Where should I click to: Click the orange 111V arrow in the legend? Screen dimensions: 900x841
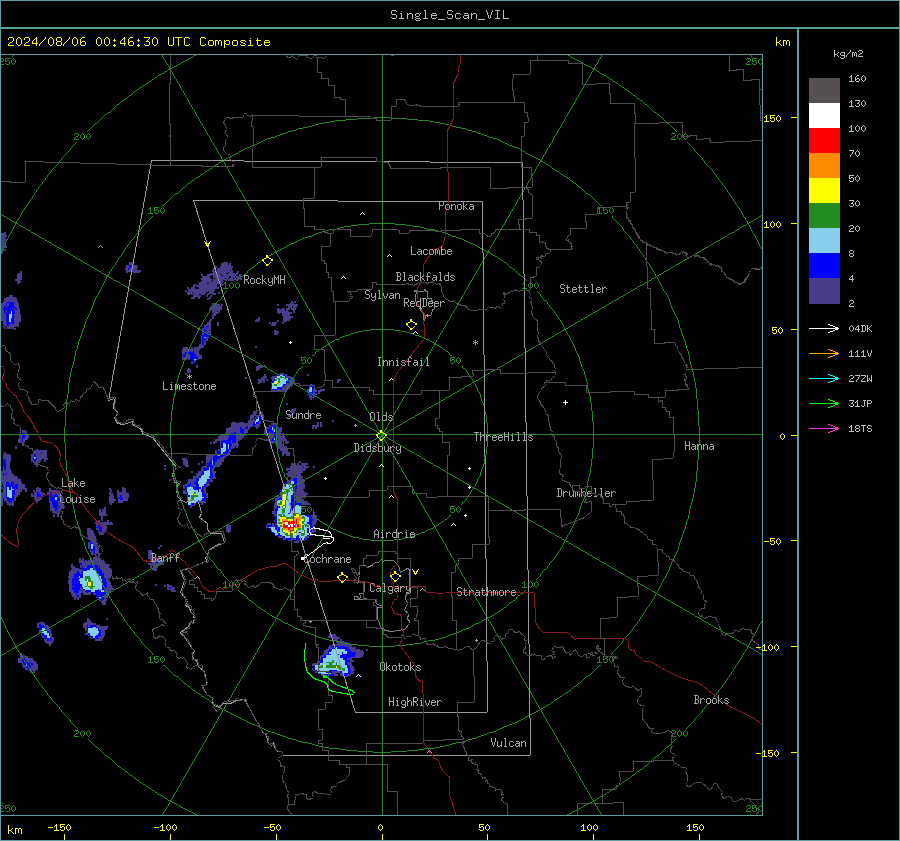point(824,354)
